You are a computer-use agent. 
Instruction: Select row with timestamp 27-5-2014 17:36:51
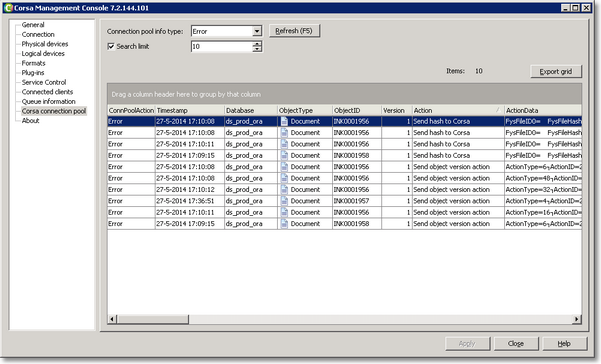click(x=344, y=201)
